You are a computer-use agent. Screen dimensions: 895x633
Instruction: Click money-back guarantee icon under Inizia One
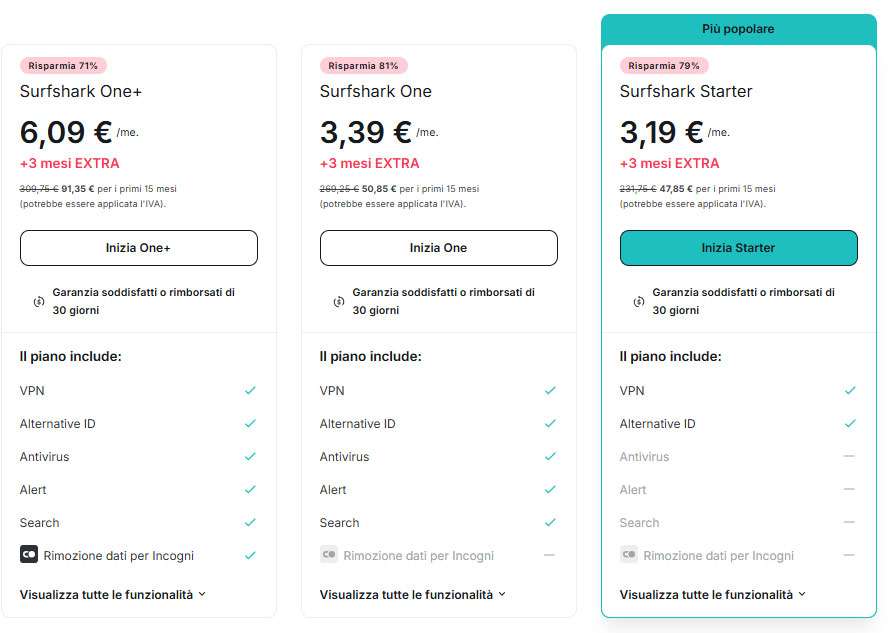pos(338,301)
